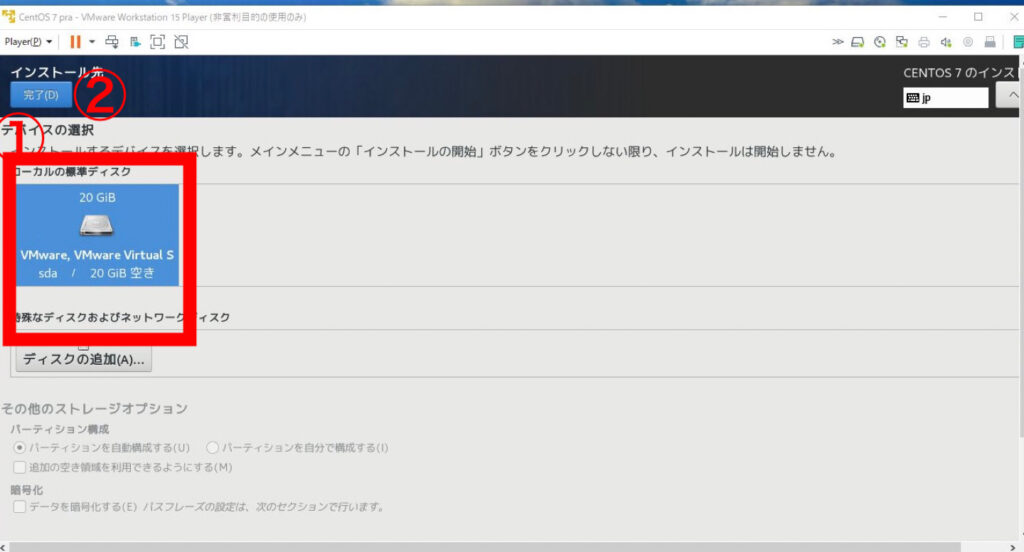Click the horizontal scrollbar at bottom

click(485, 547)
